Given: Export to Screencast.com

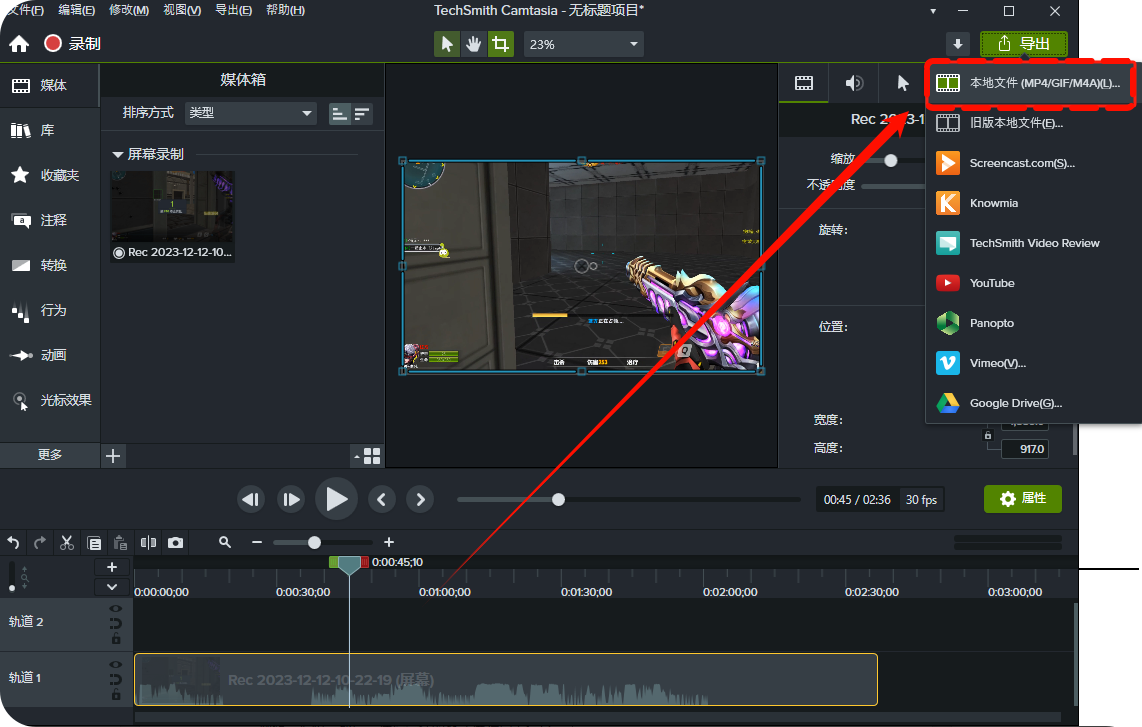Looking at the screenshot, I should pos(1032,163).
